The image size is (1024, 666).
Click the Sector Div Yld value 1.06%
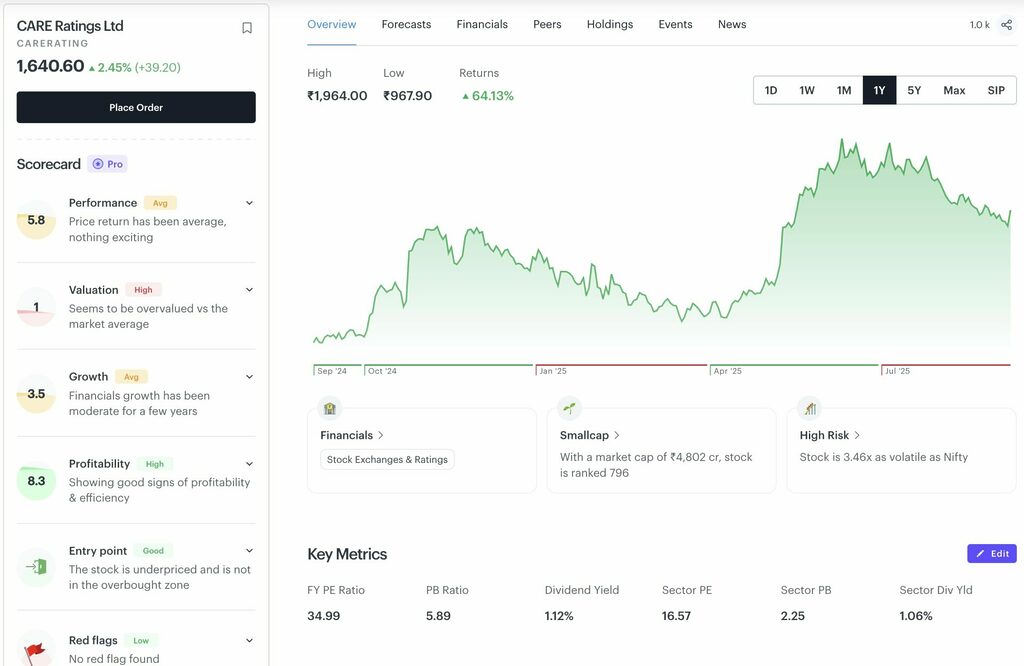(x=916, y=616)
